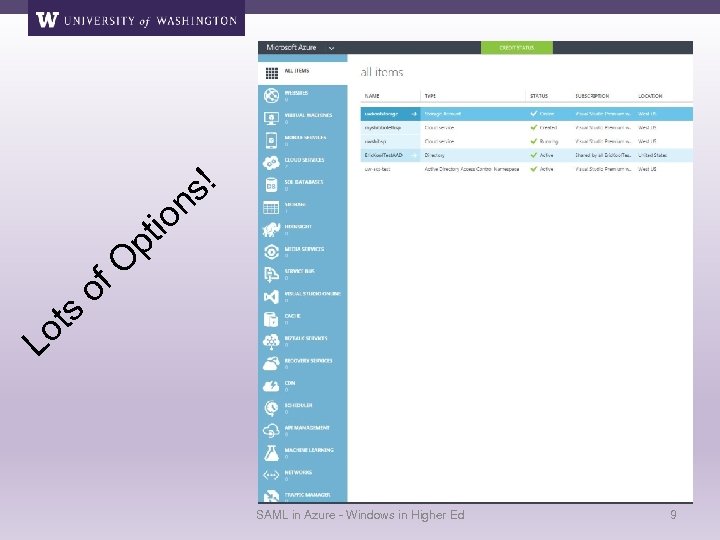Open the Cache icon
Image resolution: width=720 pixels, height=540 pixels.
271,319
